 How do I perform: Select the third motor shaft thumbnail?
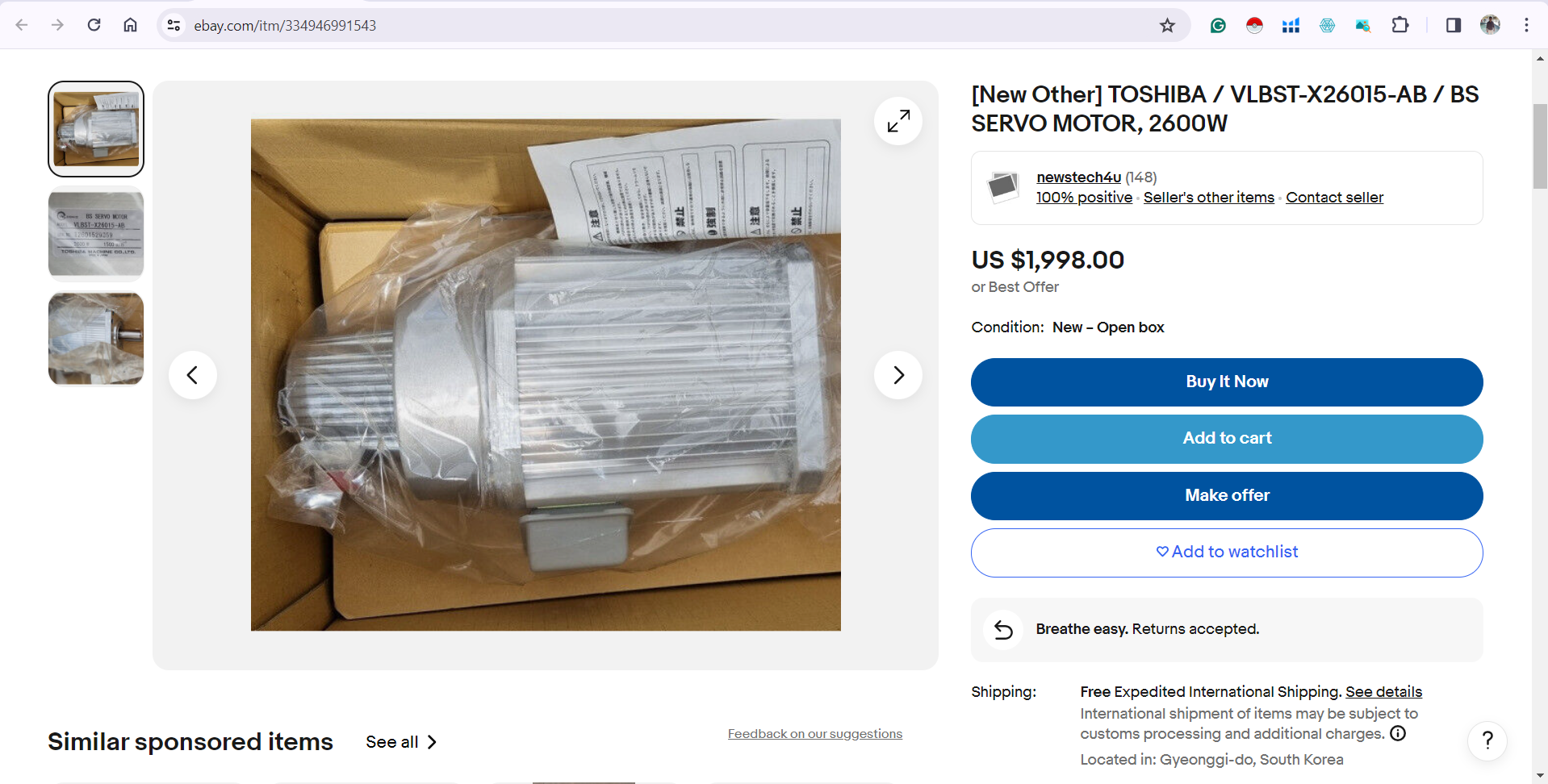click(x=96, y=339)
